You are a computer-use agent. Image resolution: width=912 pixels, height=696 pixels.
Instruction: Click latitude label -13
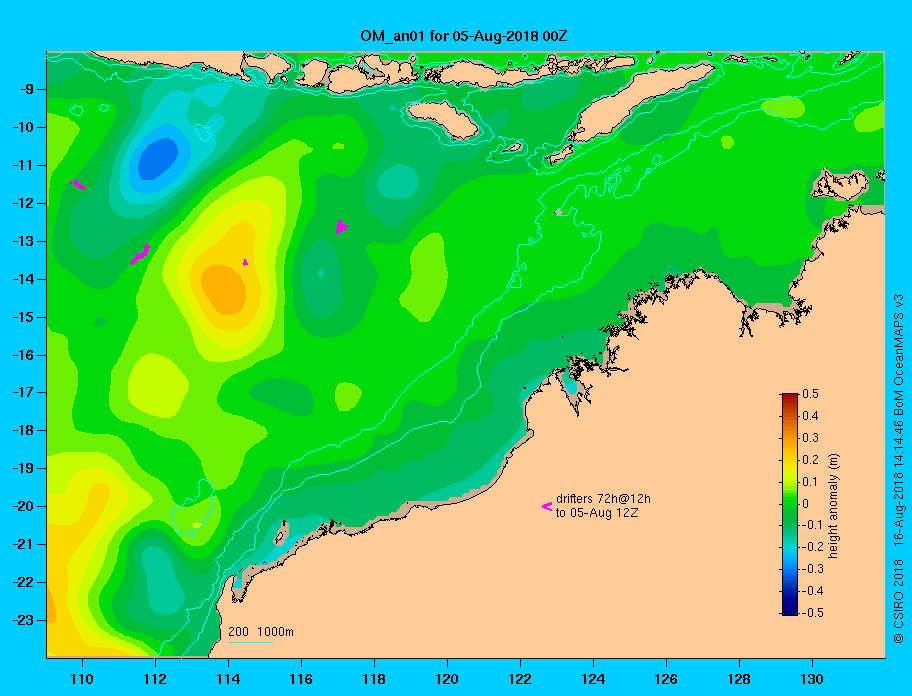(x=24, y=241)
